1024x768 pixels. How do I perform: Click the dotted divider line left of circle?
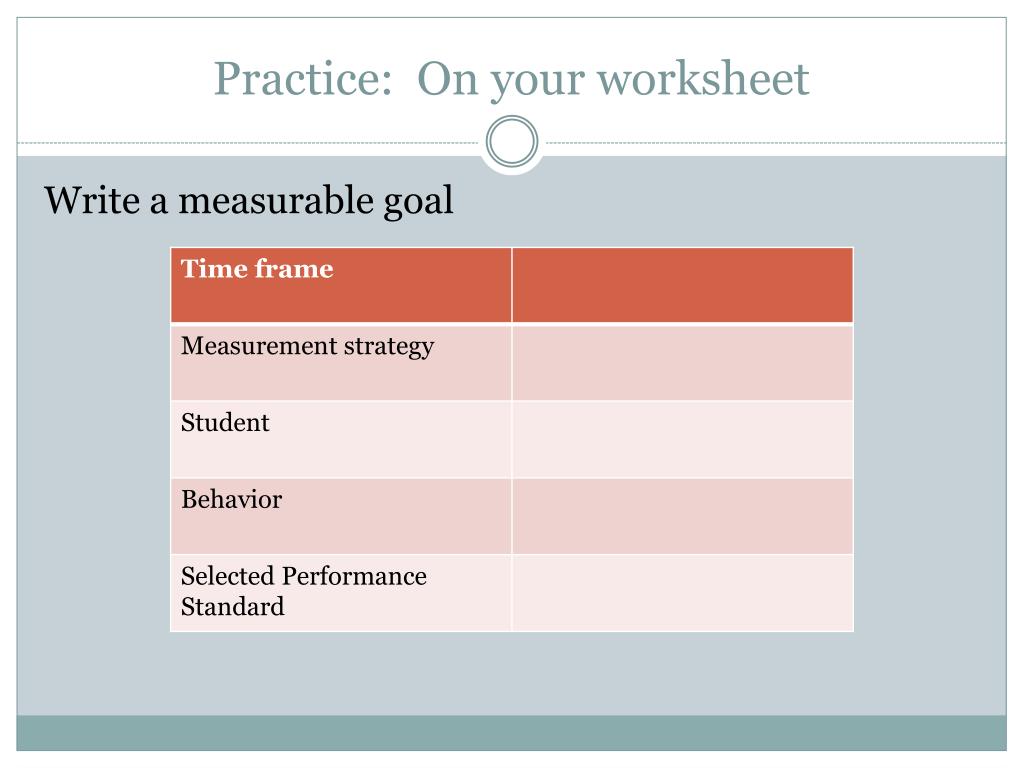point(248,142)
